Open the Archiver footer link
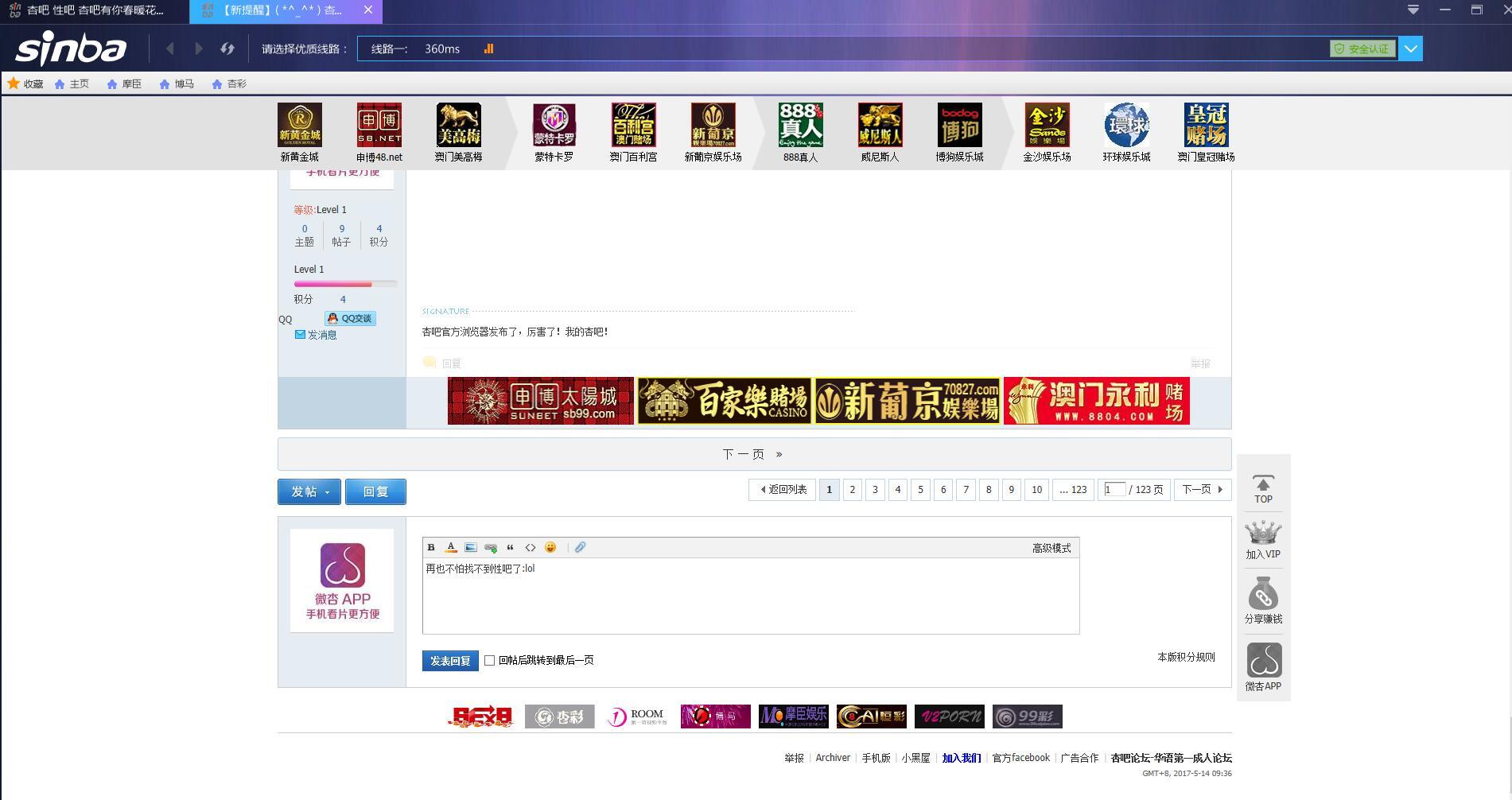Viewport: 1512px width, 800px height. tap(833, 758)
